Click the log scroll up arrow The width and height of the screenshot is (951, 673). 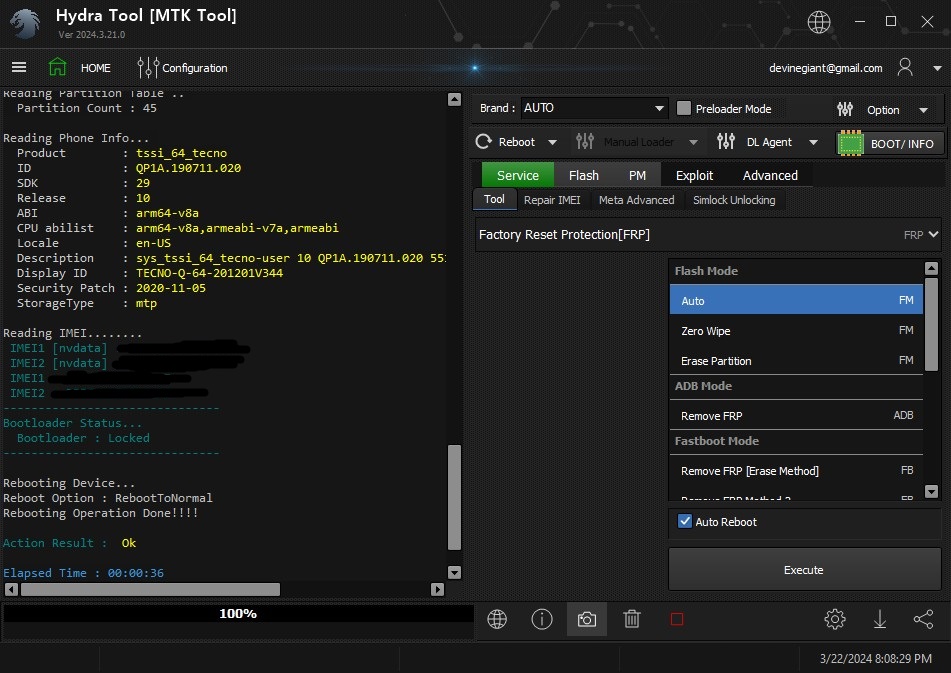[x=454, y=99]
